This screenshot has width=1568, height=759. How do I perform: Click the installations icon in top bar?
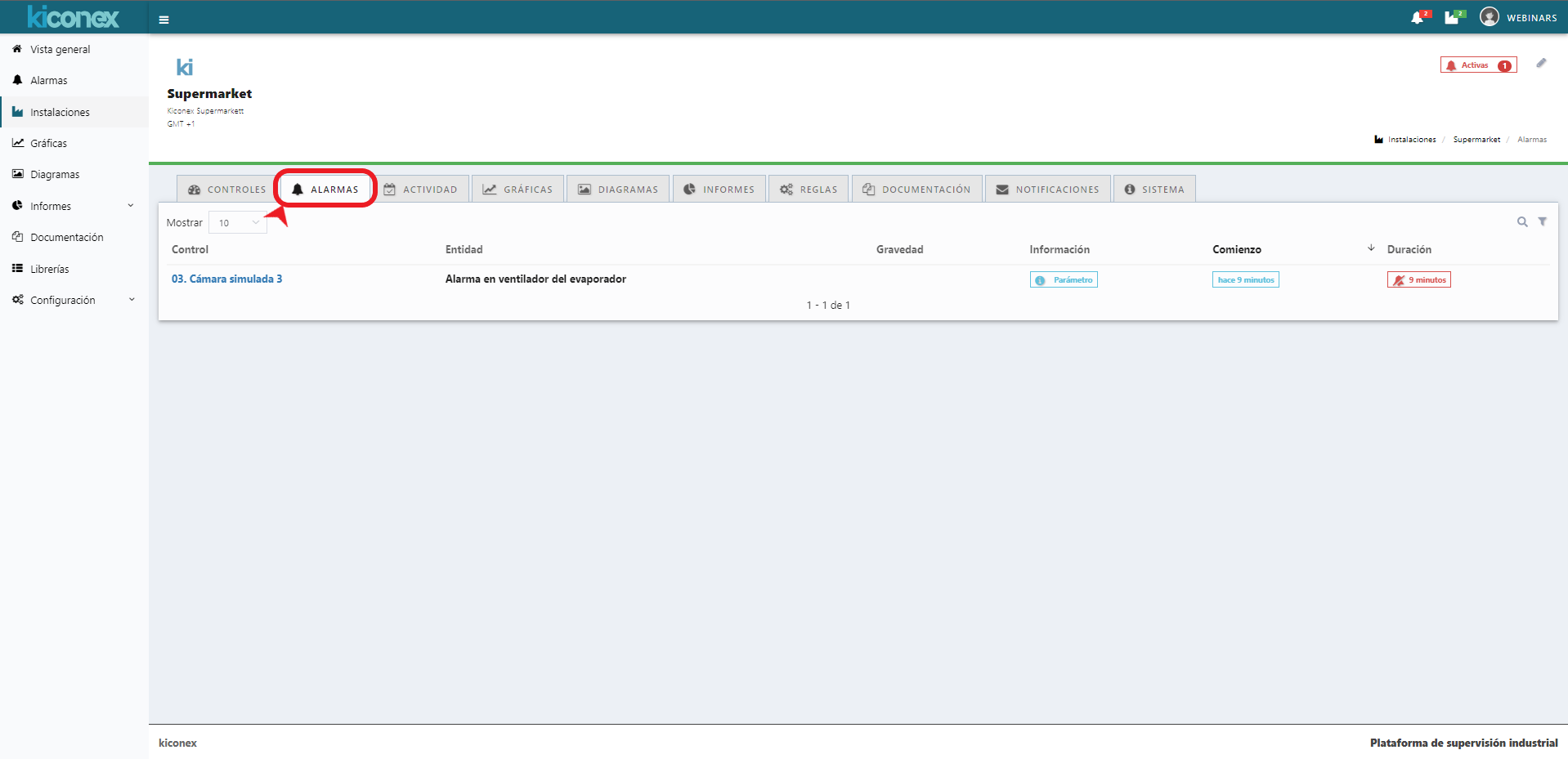(1451, 18)
